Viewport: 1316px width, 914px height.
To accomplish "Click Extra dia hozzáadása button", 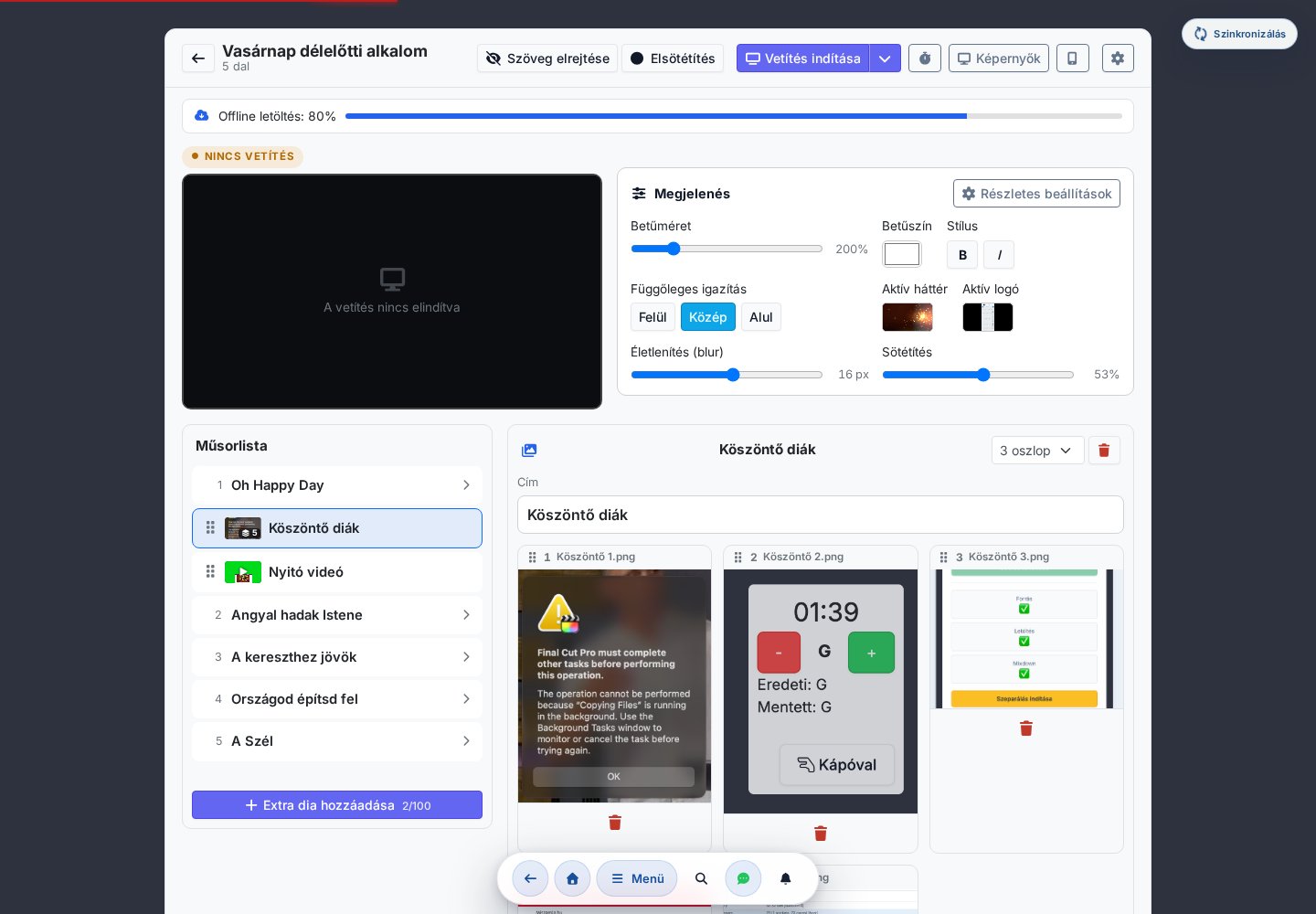I will (x=337, y=805).
